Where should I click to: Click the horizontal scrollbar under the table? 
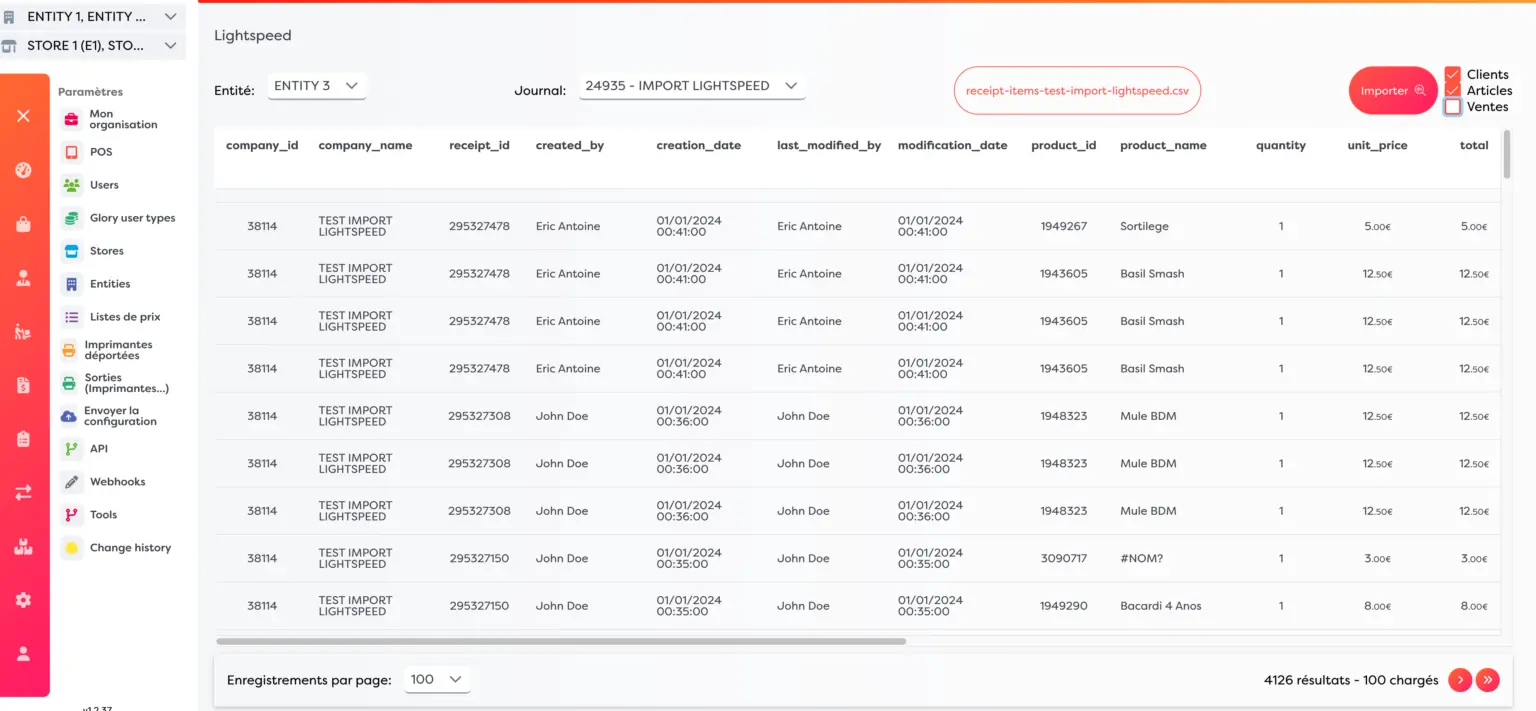coord(561,641)
